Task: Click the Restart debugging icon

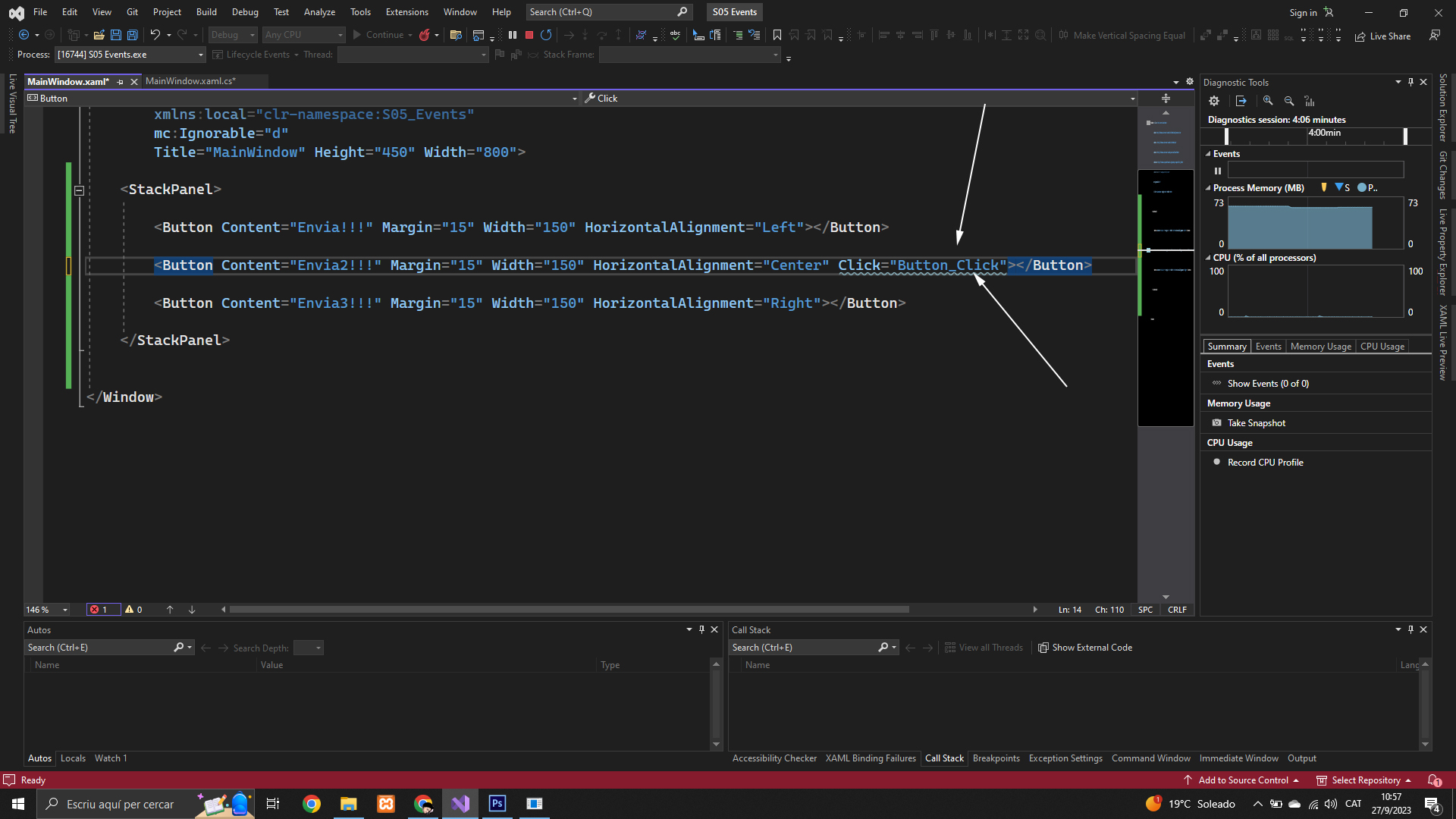Action: pos(546,35)
